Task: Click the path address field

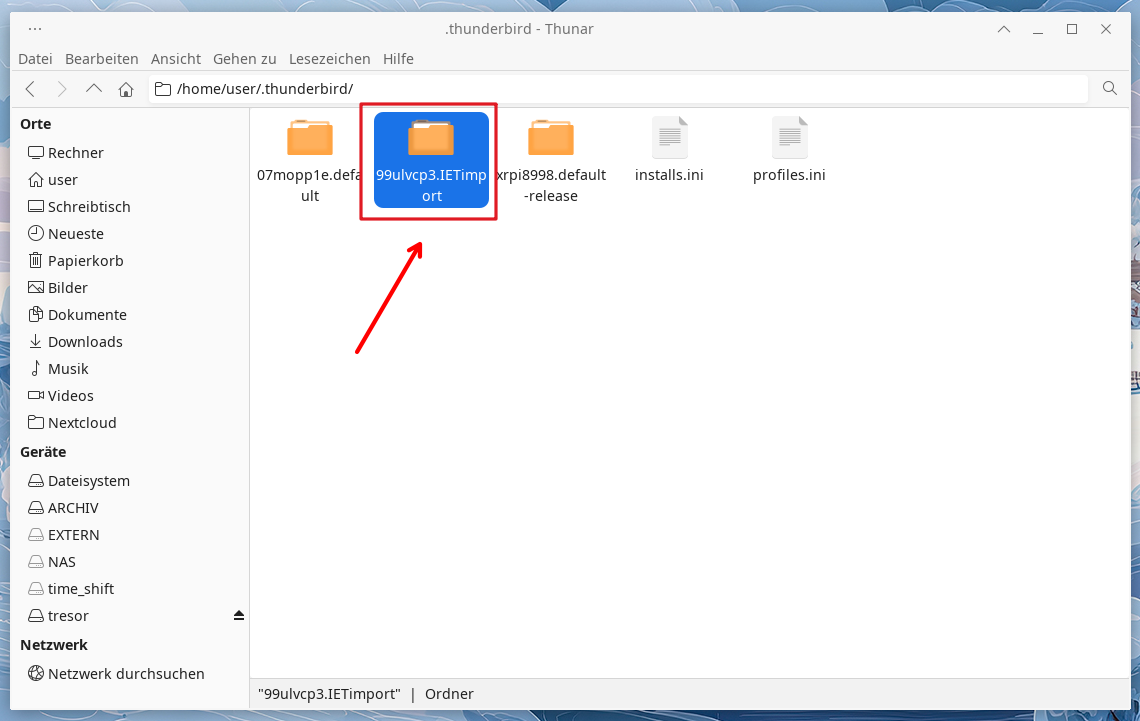Action: (620, 89)
